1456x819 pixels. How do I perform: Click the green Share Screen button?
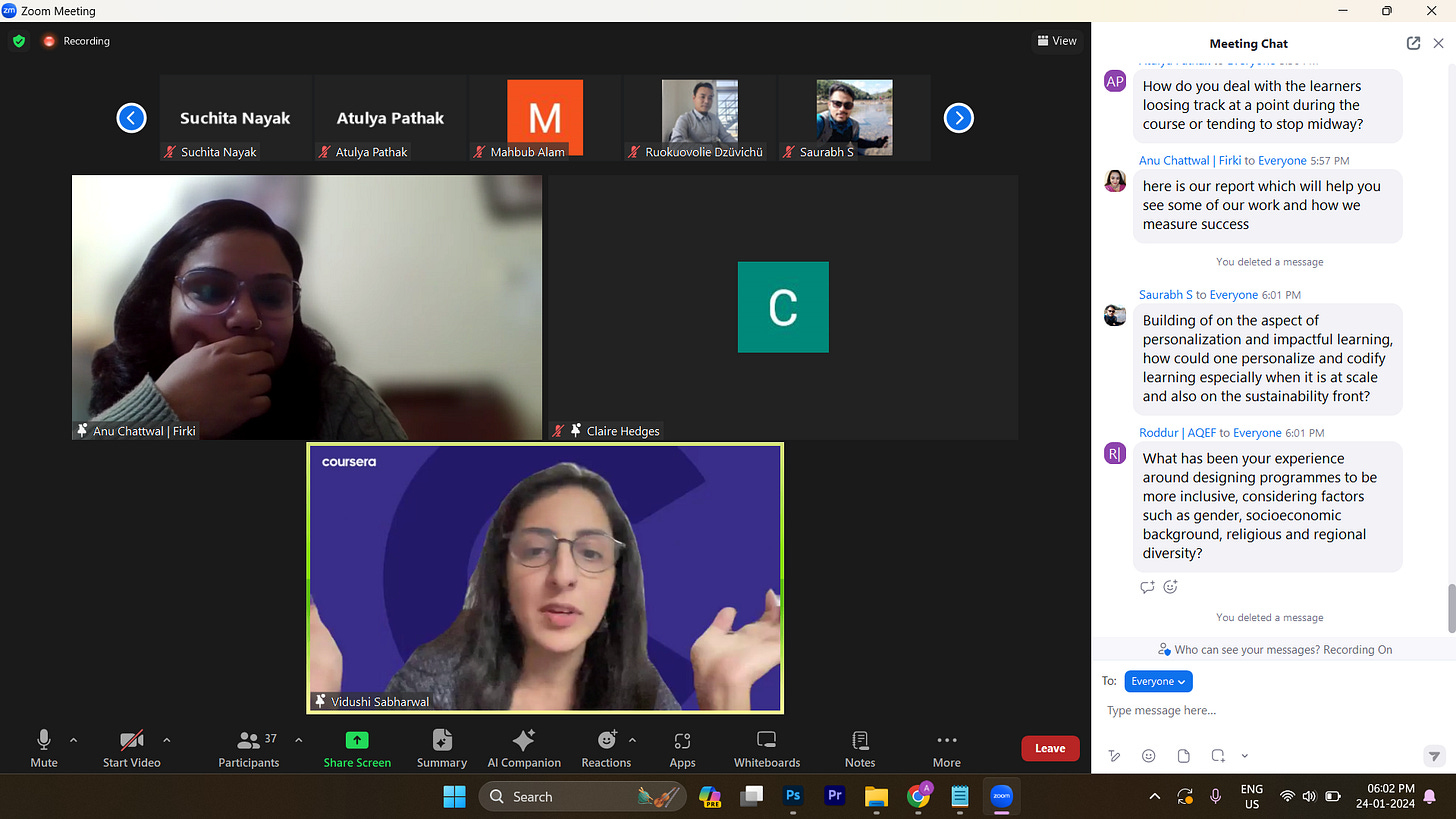pyautogui.click(x=357, y=748)
